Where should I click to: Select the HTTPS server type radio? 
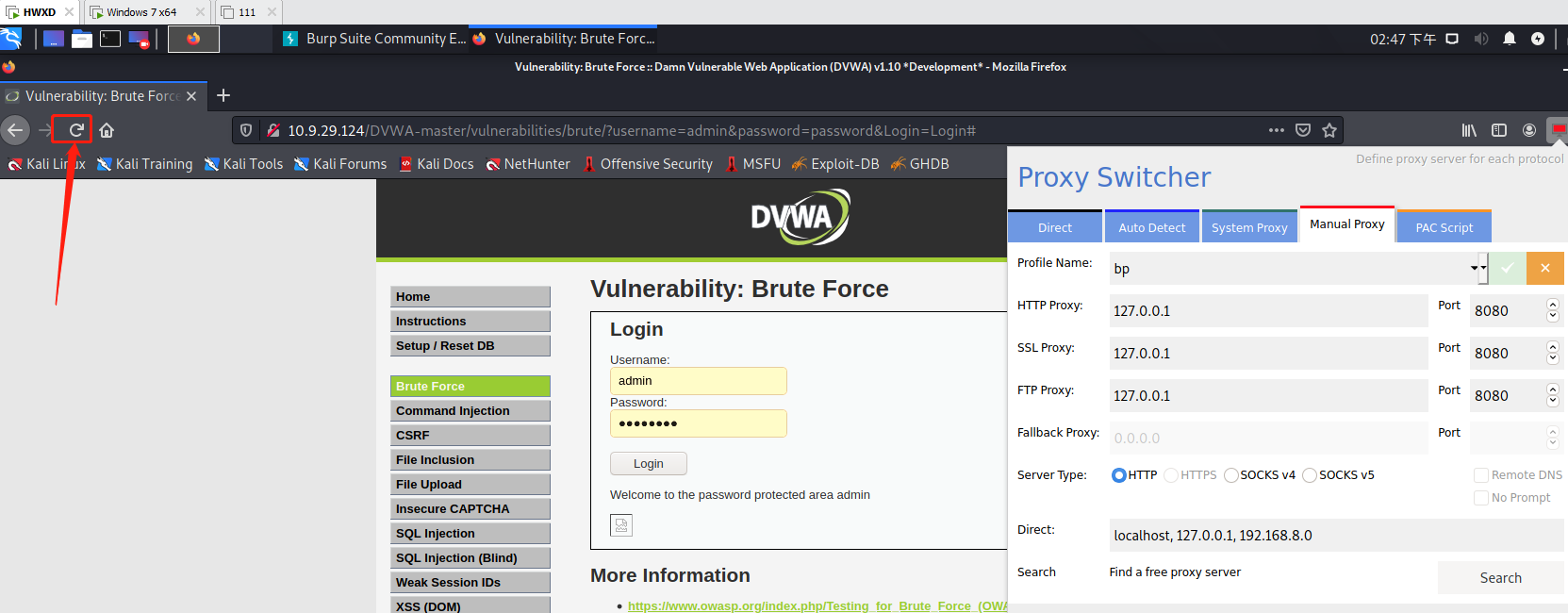1171,475
